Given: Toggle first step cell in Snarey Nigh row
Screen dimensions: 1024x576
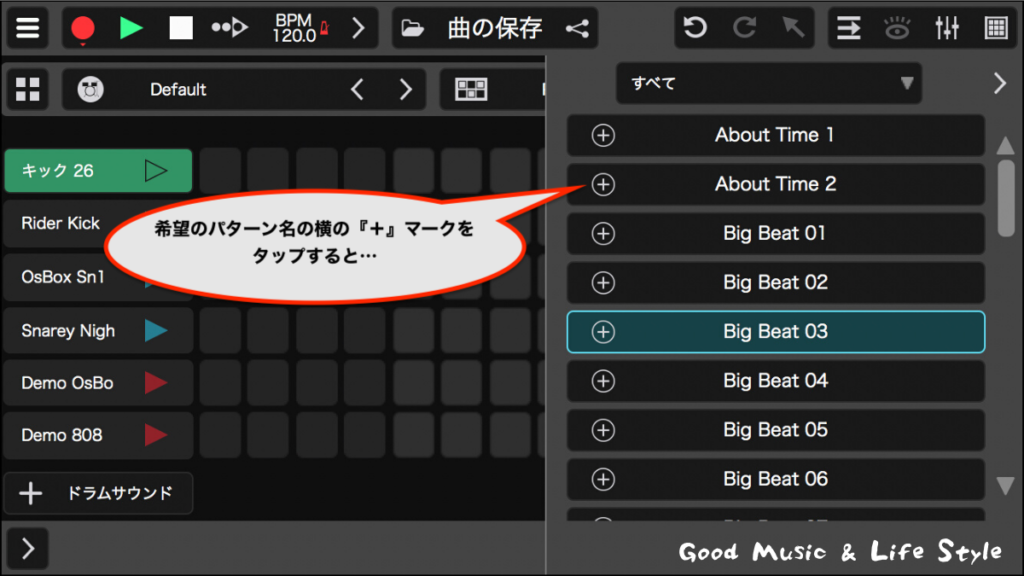Looking at the screenshot, I should (220, 330).
